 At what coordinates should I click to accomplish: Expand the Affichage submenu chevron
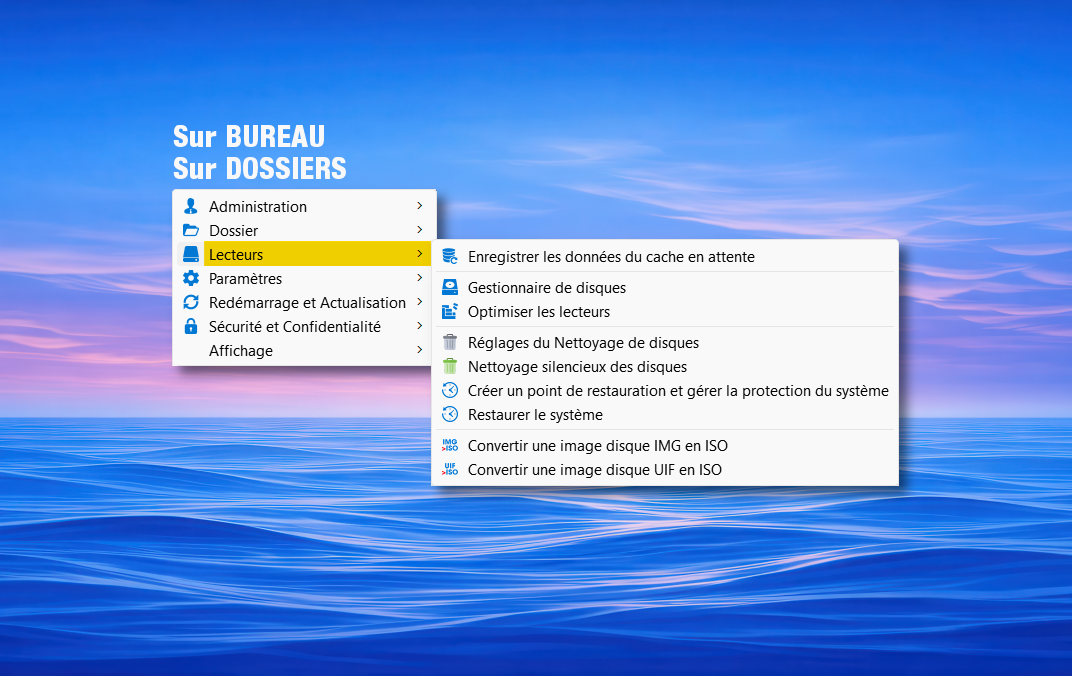420,350
